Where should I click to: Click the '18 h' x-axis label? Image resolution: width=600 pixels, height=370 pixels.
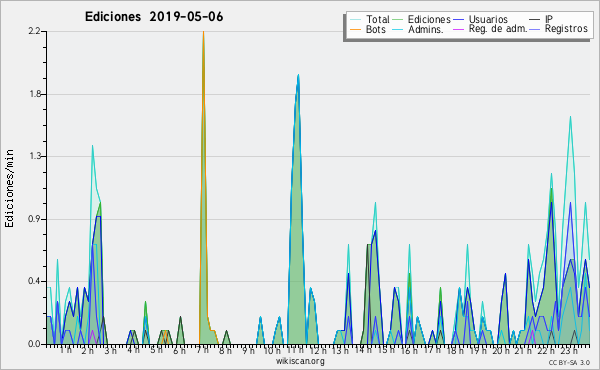[455, 350]
